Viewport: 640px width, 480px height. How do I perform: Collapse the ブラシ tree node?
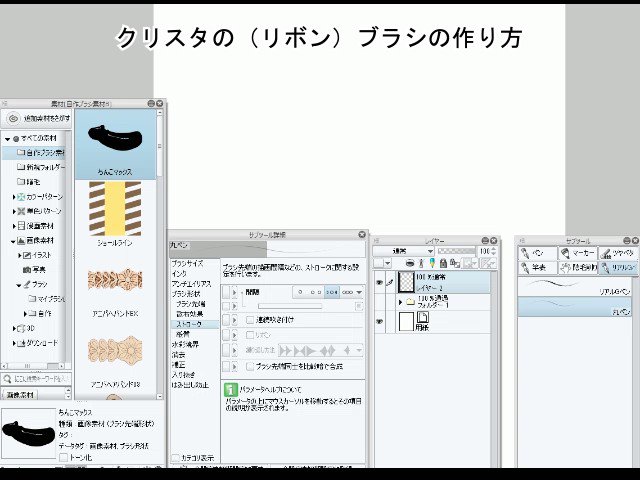pyautogui.click(x=19, y=285)
